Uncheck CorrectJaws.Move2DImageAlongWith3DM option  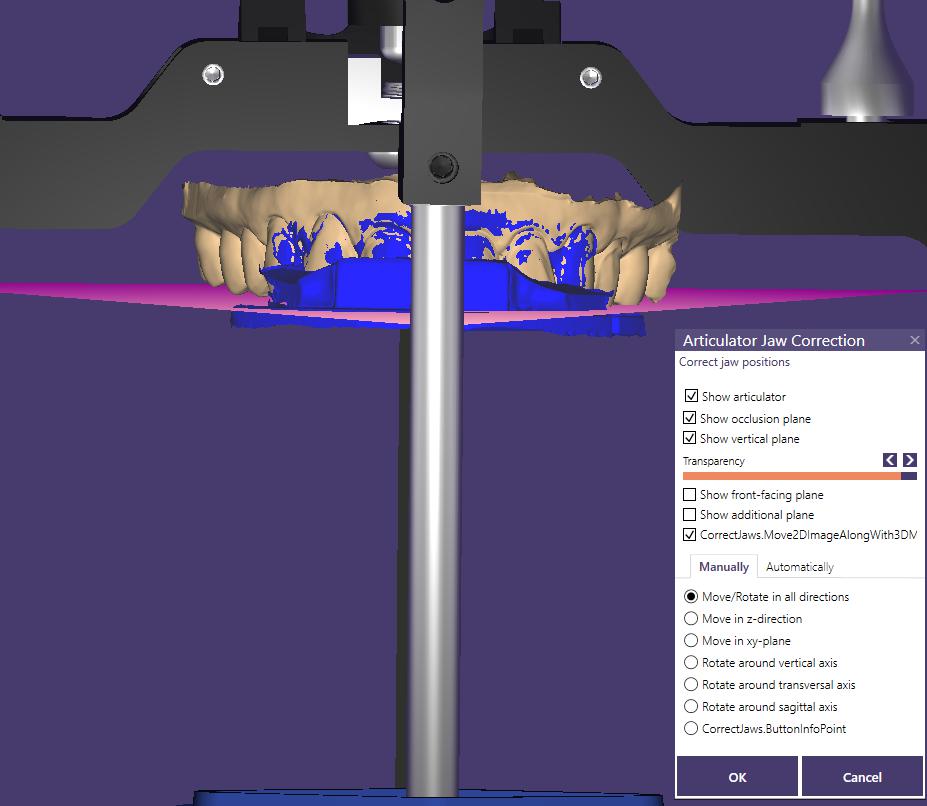pos(690,534)
